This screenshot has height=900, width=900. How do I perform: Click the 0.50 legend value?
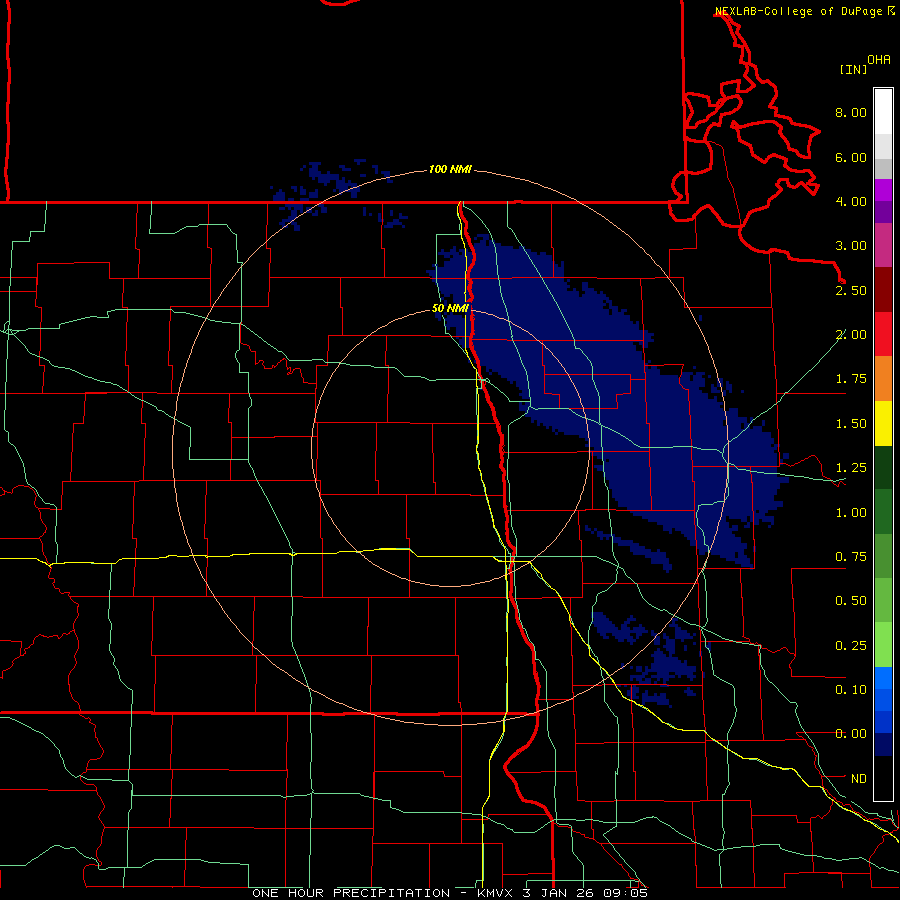[x=851, y=601]
